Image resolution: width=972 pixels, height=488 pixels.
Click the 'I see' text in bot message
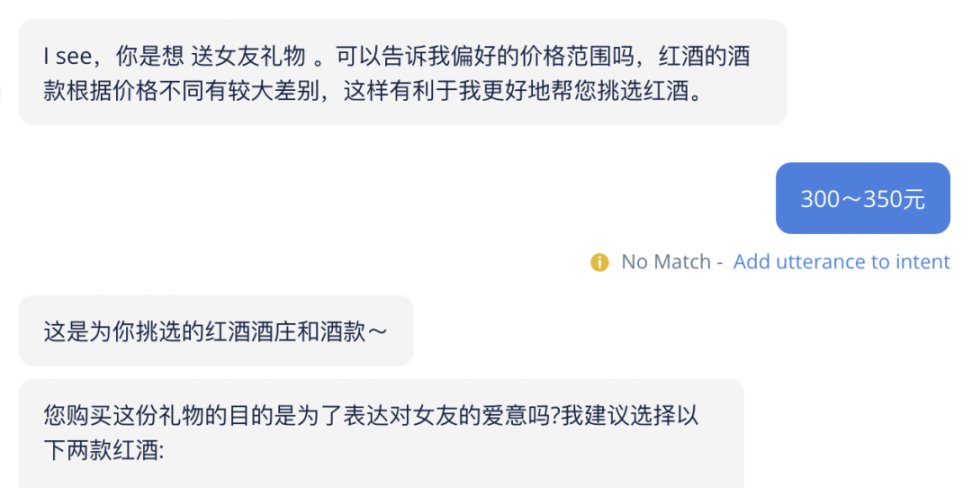coord(68,57)
